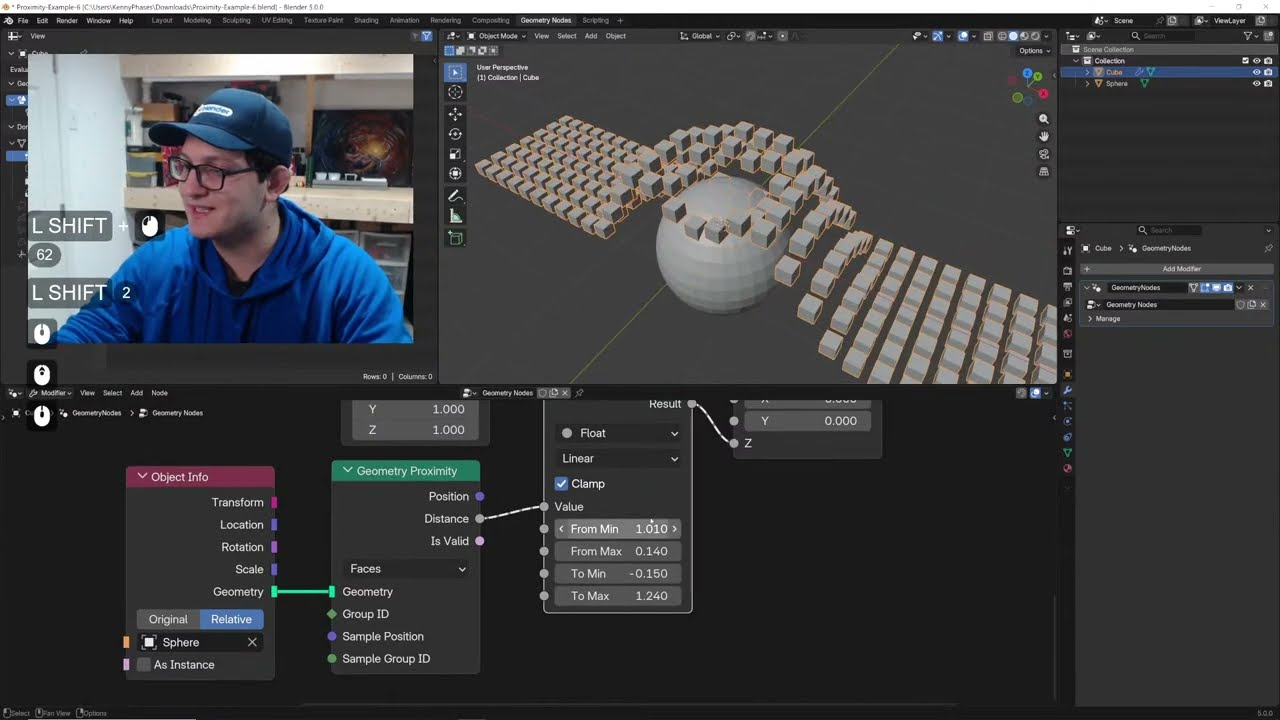Click the hand pan view gizmo
The height and width of the screenshot is (720, 1280).
(x=1043, y=136)
